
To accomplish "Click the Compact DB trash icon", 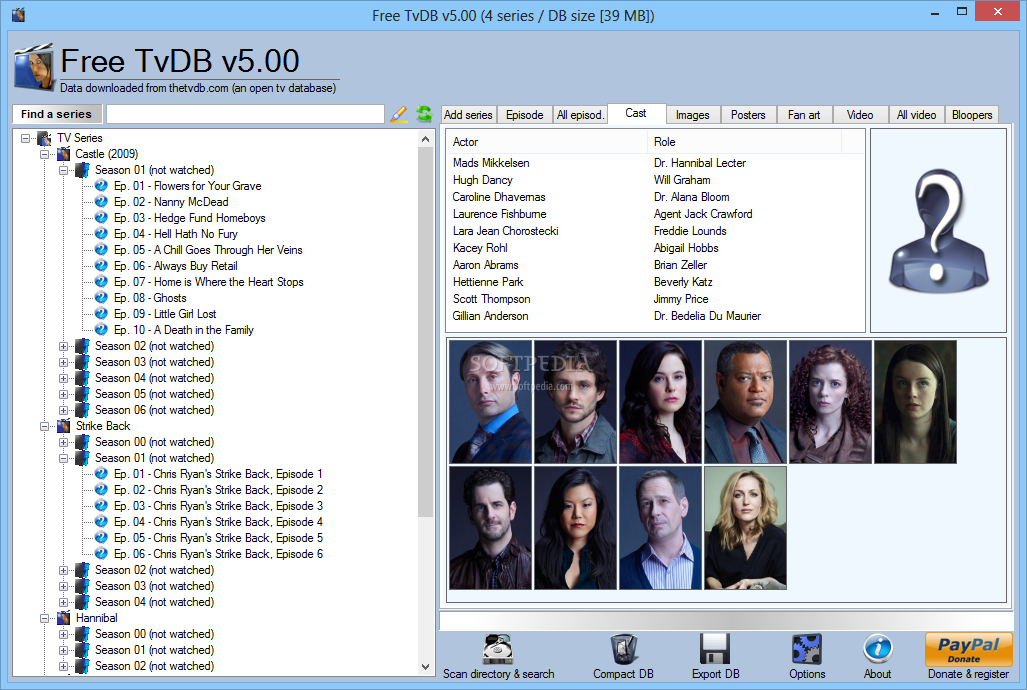I will (624, 649).
